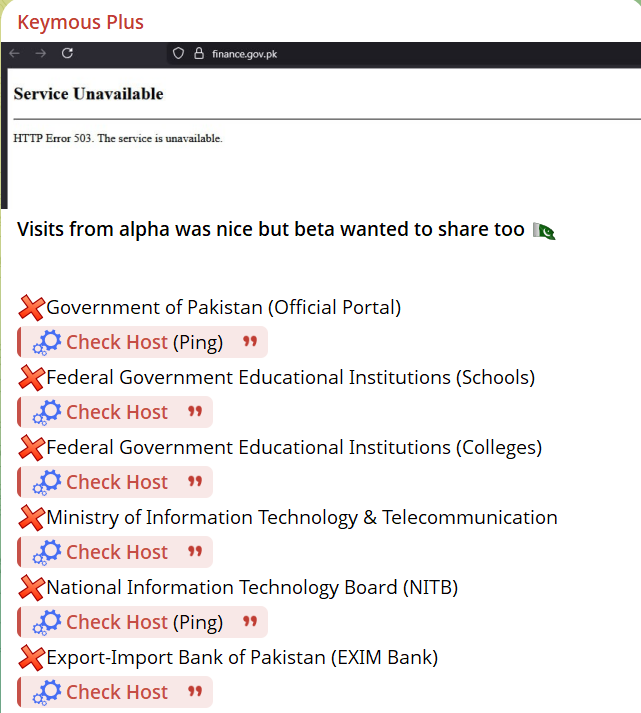
Task: Click quote mark icon under EXIM Bank
Action: click(x=196, y=692)
